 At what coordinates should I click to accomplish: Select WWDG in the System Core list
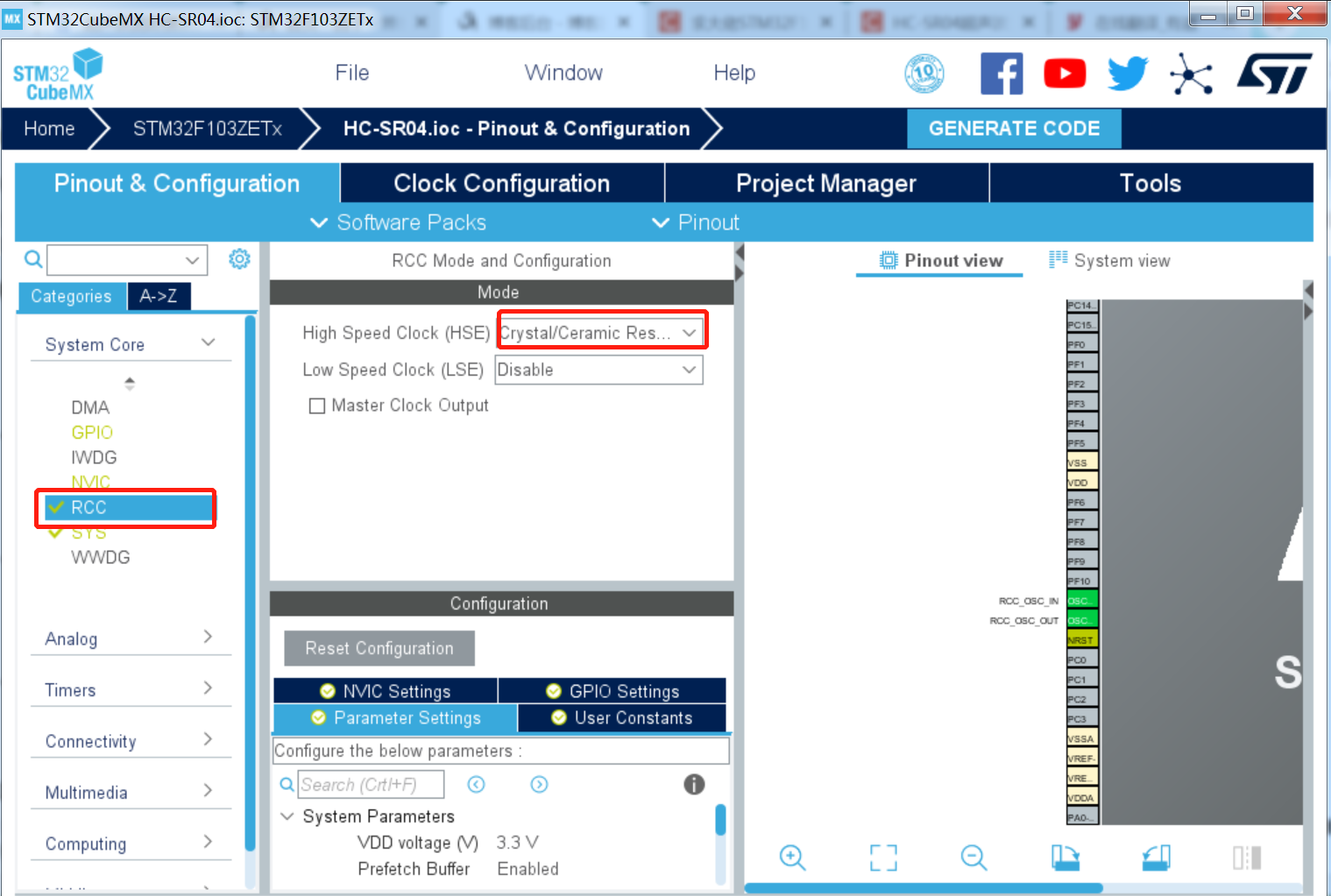[101, 557]
